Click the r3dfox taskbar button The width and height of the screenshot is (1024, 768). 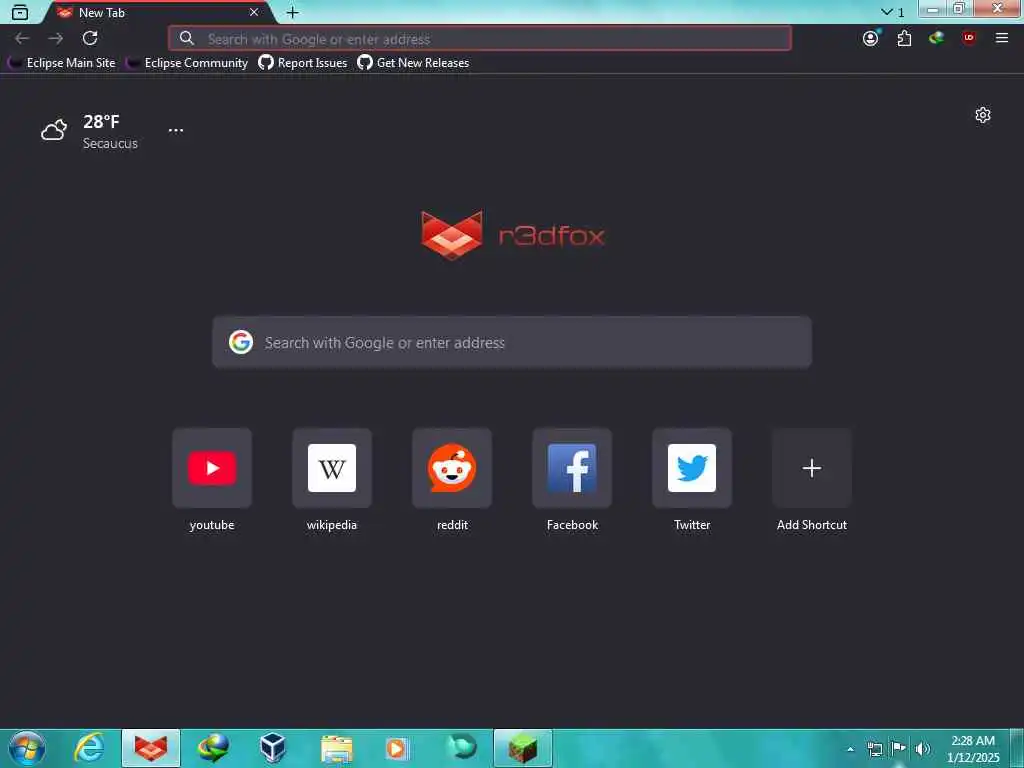[x=151, y=748]
